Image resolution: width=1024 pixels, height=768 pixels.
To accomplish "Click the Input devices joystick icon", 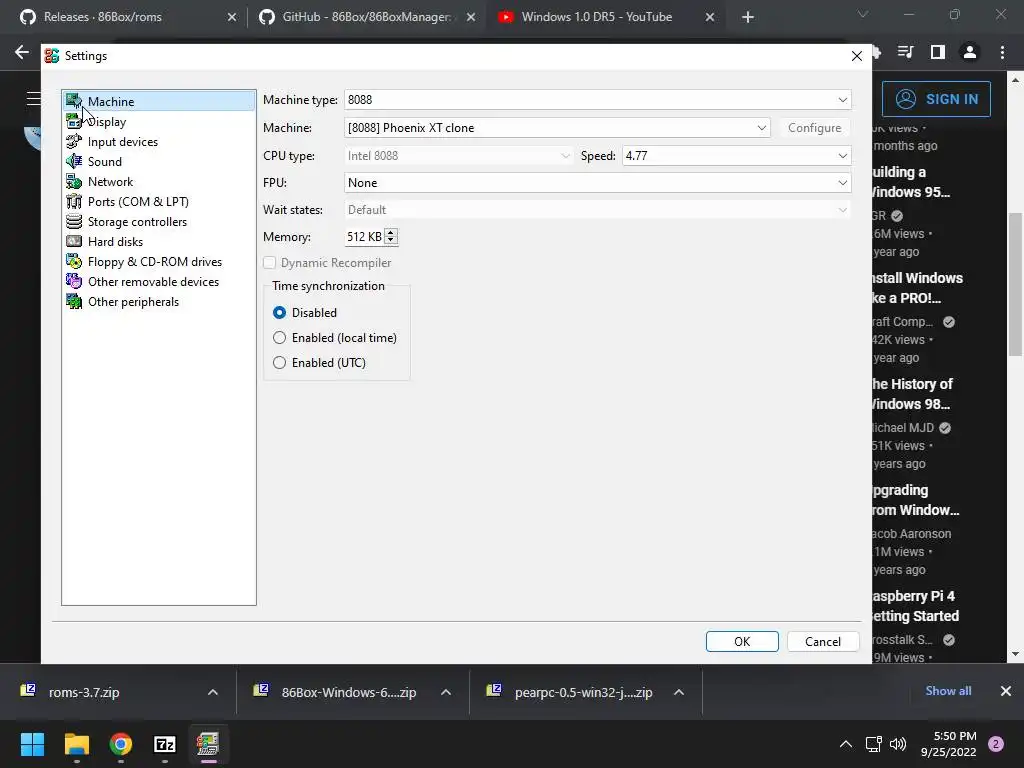I will 74,142.
